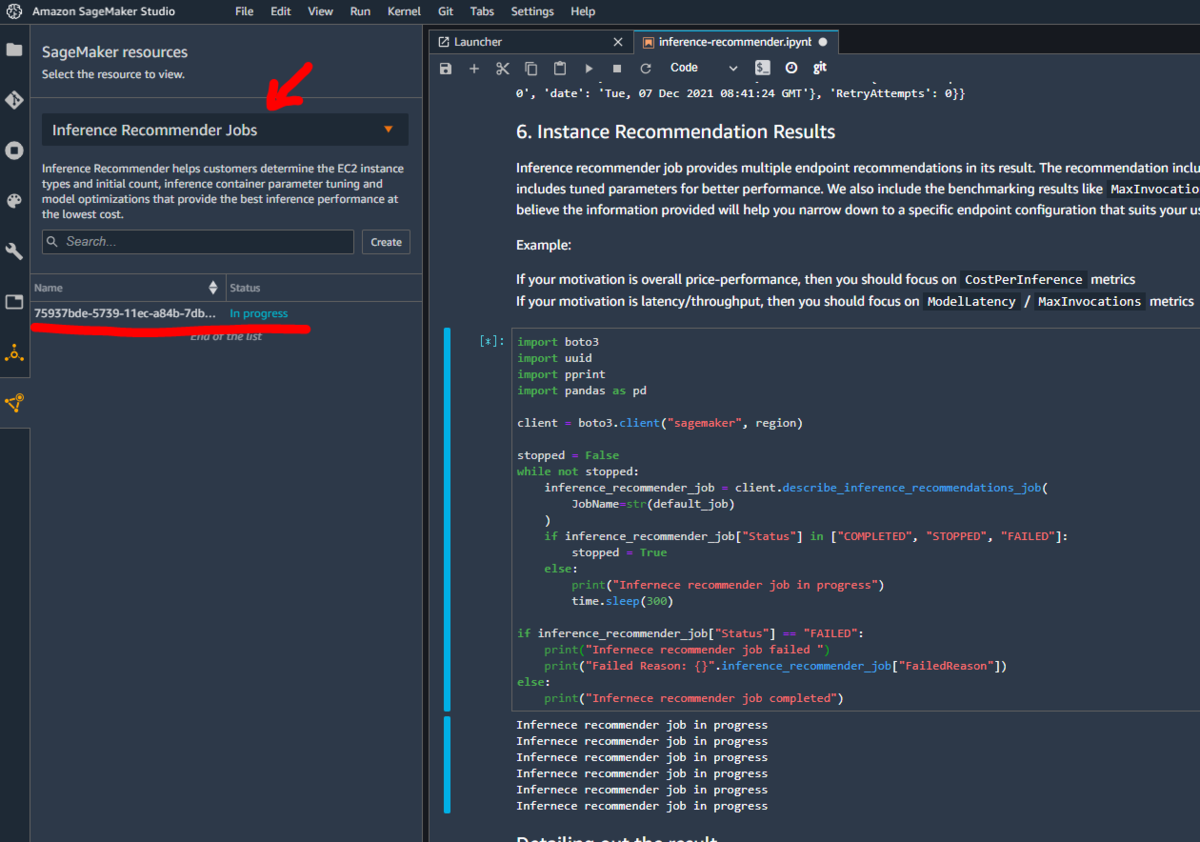Click the 'In progress' job status
1200x842 pixels.
(259, 313)
